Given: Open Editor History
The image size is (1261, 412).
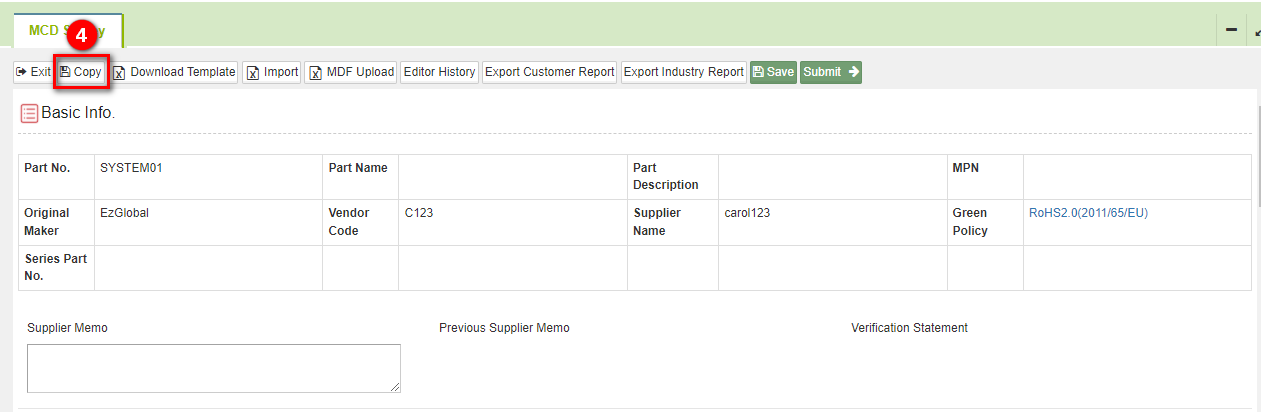Looking at the screenshot, I should (439, 72).
